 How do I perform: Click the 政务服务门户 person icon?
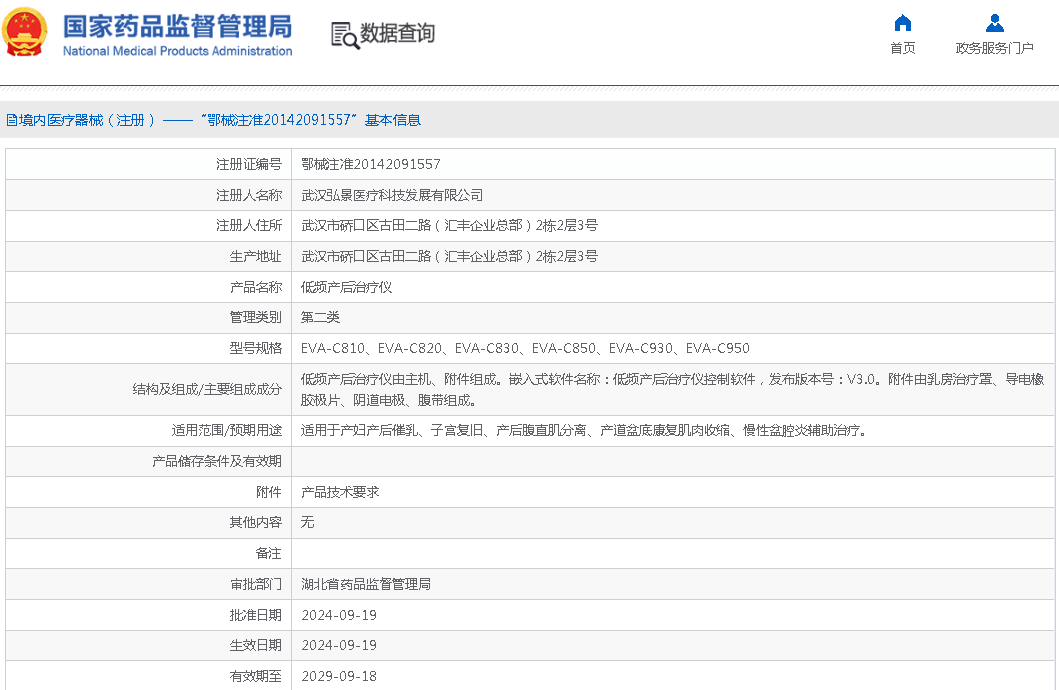(x=994, y=23)
